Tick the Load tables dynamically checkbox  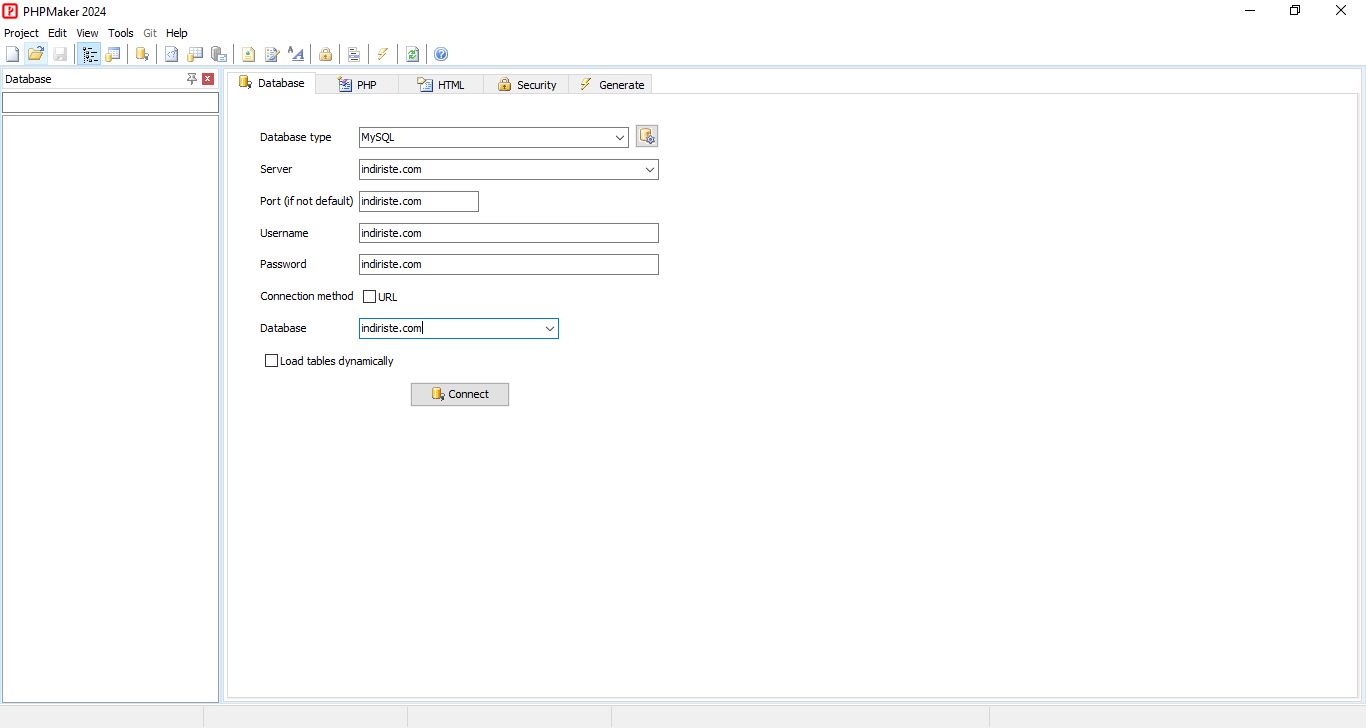coord(271,361)
